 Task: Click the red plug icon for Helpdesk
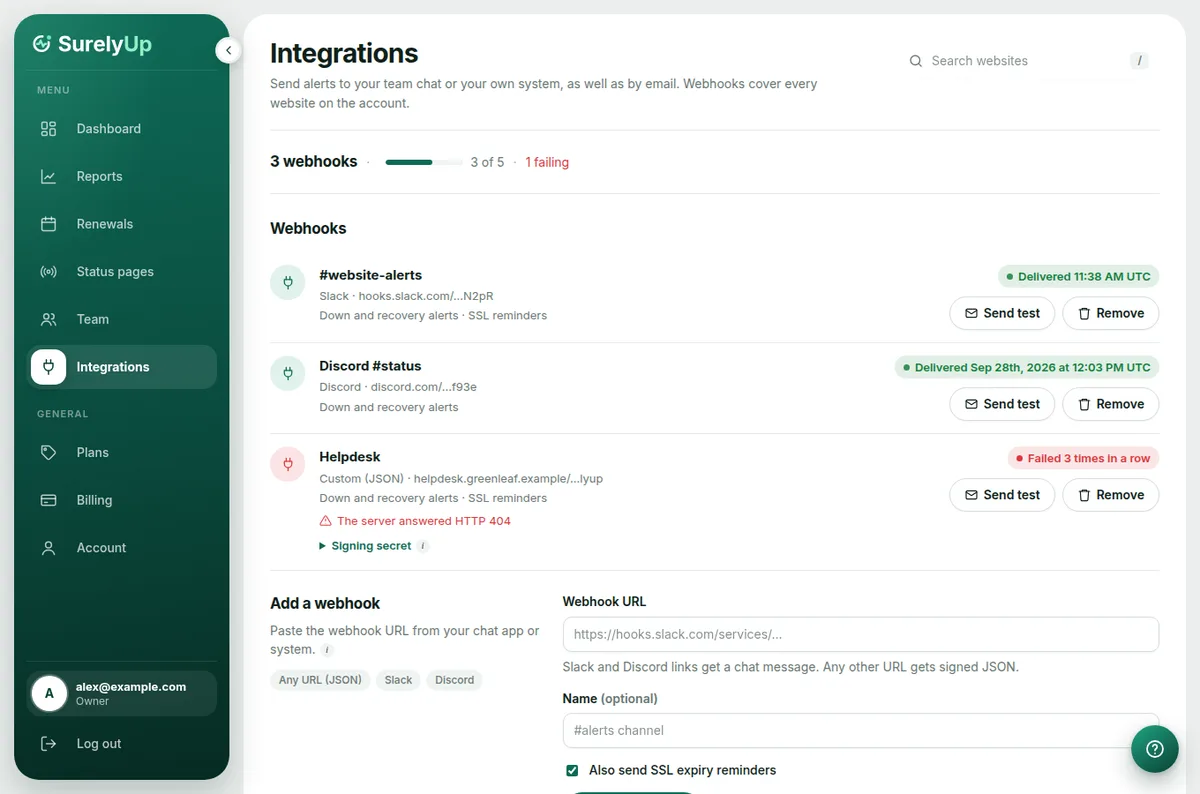tap(288, 465)
